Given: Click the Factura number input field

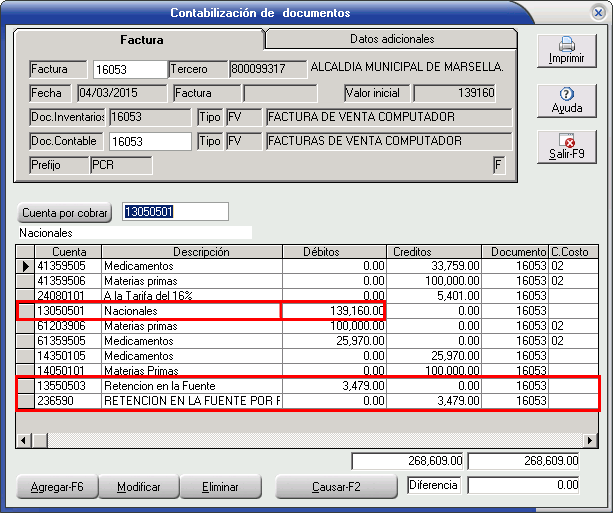Looking at the screenshot, I should (129, 70).
